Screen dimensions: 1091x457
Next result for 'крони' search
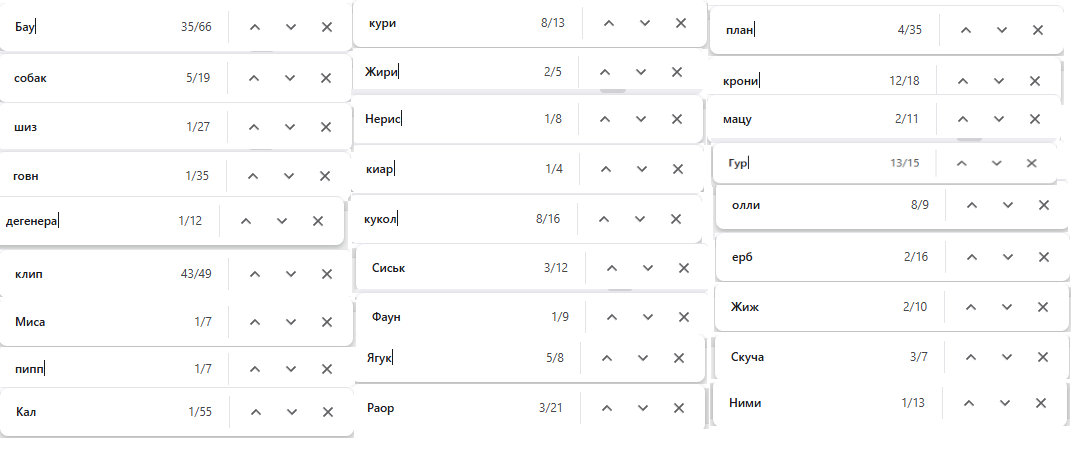[x=998, y=81]
